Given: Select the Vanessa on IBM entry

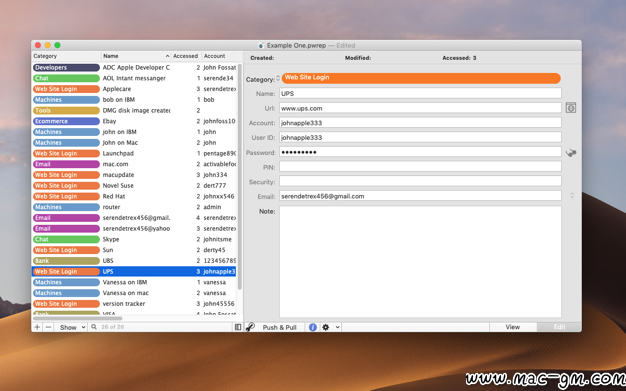Looking at the screenshot, I should tap(134, 282).
